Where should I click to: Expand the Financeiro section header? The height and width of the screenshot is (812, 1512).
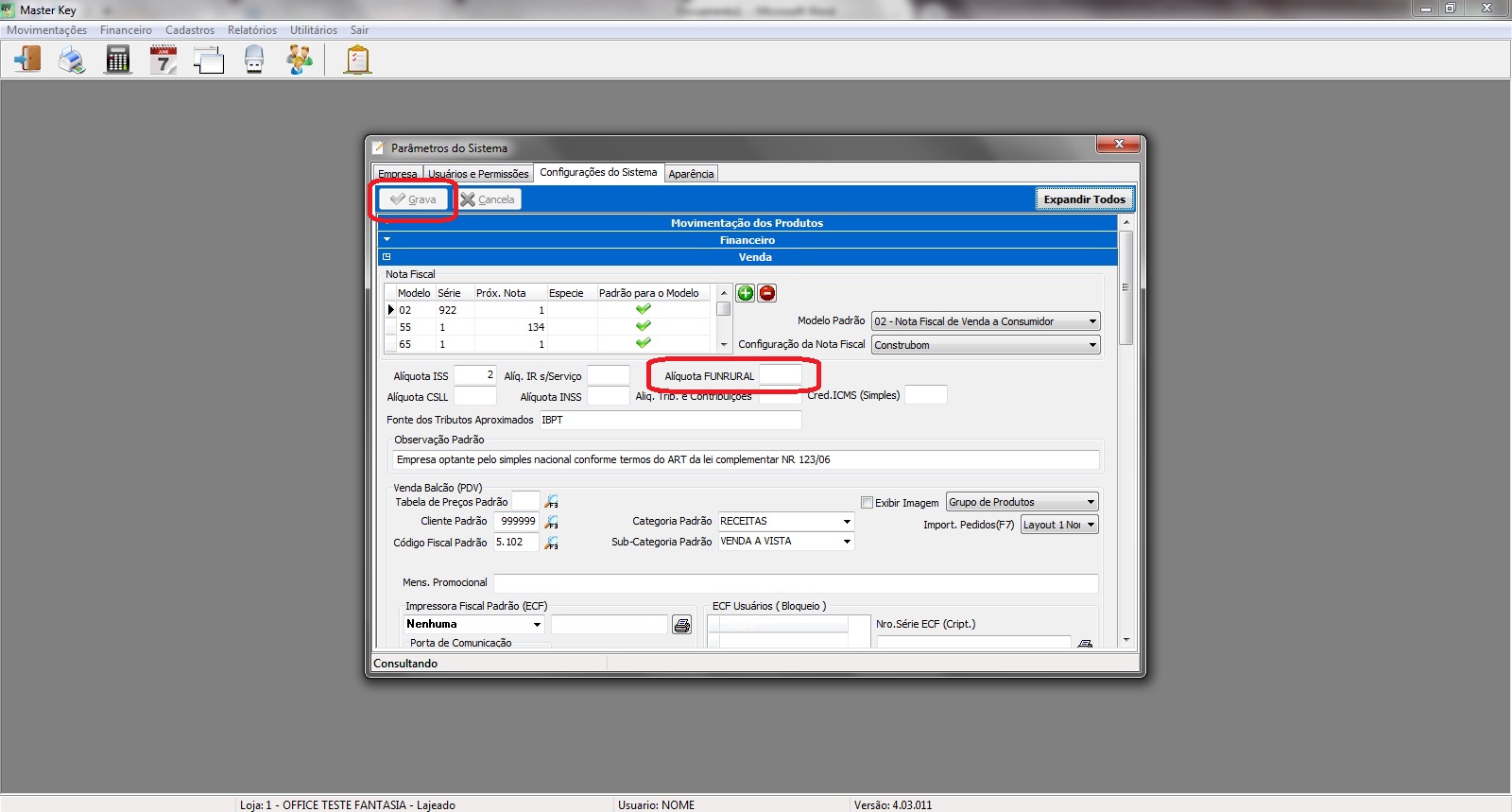pos(747,240)
